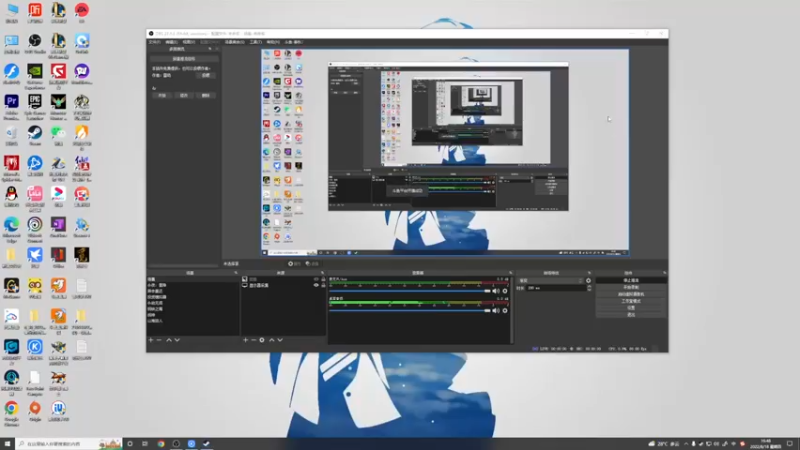Undock the Audio Mixer panel with its float icon
Screen dimensions: 800x450
click(510, 273)
